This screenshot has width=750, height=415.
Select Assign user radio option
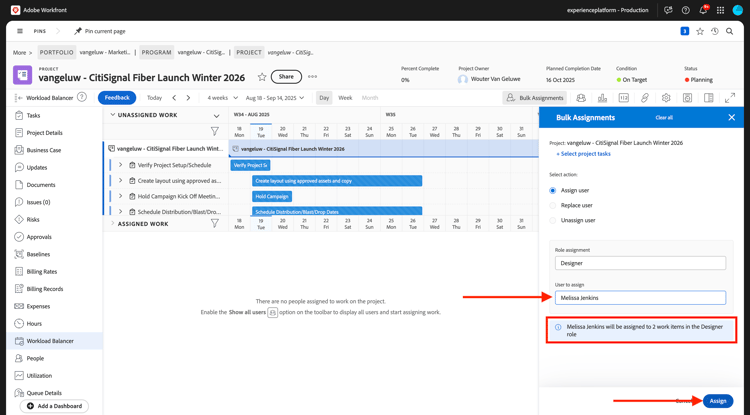click(x=552, y=190)
